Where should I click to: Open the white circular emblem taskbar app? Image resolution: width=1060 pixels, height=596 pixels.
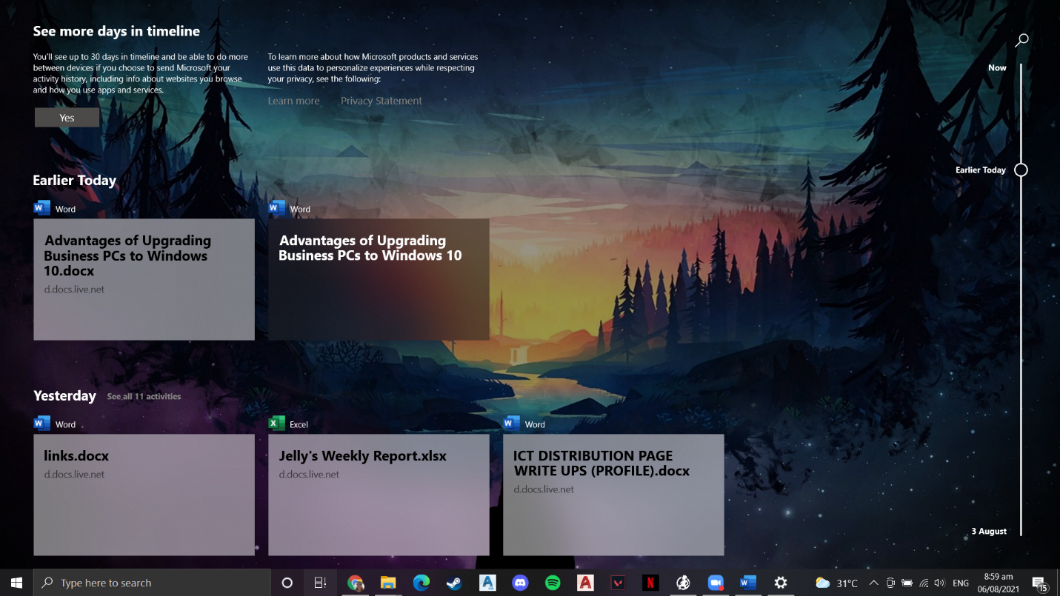[x=683, y=582]
